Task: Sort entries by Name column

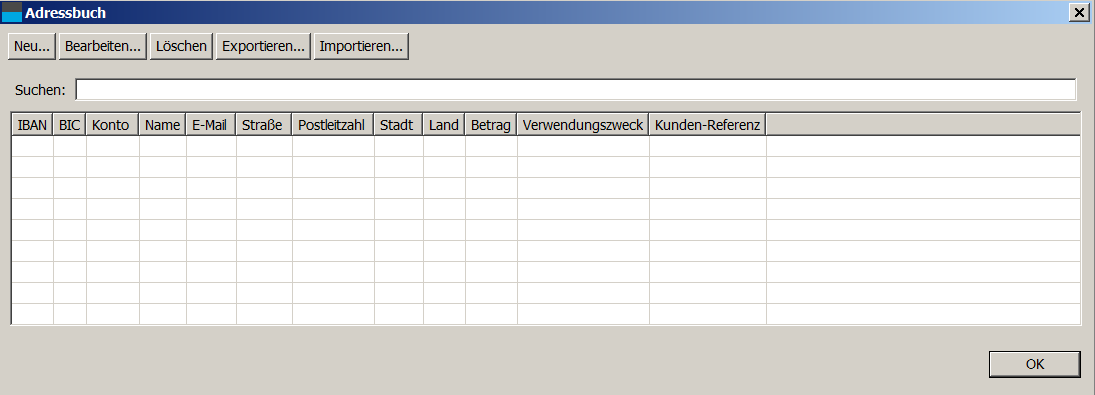Action: tap(163, 125)
